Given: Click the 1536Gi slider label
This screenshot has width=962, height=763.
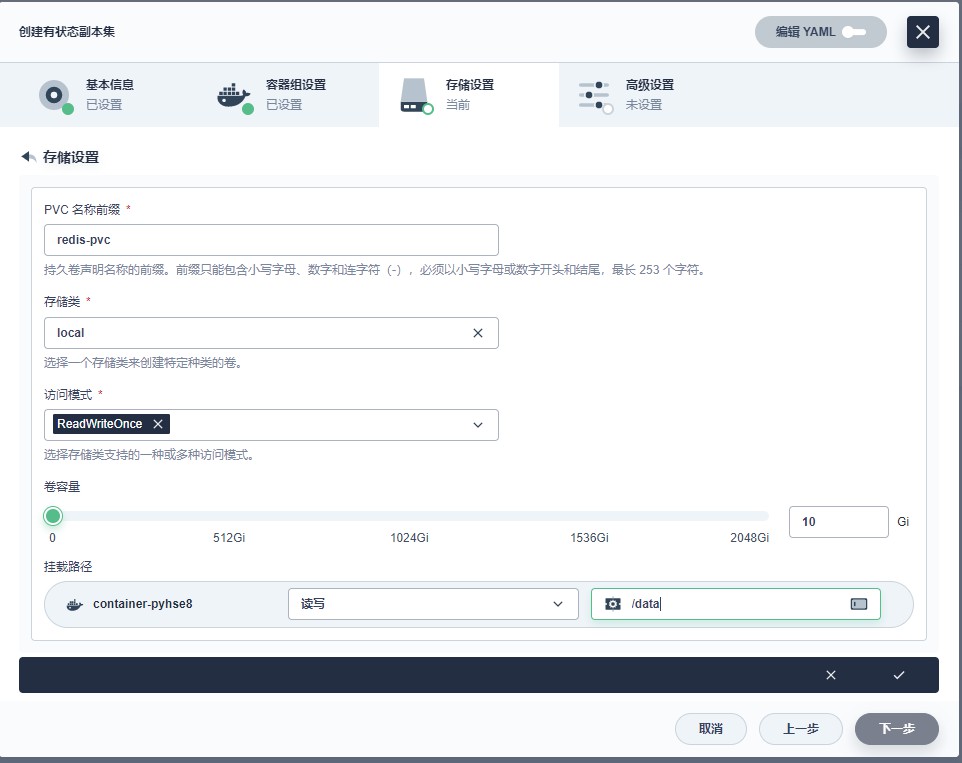Looking at the screenshot, I should pos(589,538).
